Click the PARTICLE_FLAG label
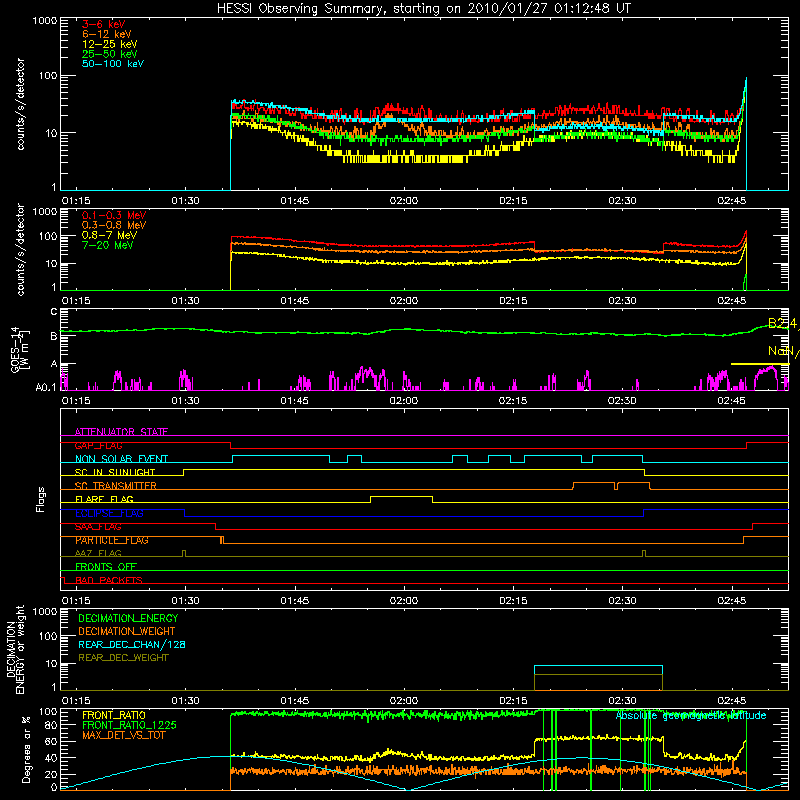This screenshot has width=800, height=800. coord(112,540)
